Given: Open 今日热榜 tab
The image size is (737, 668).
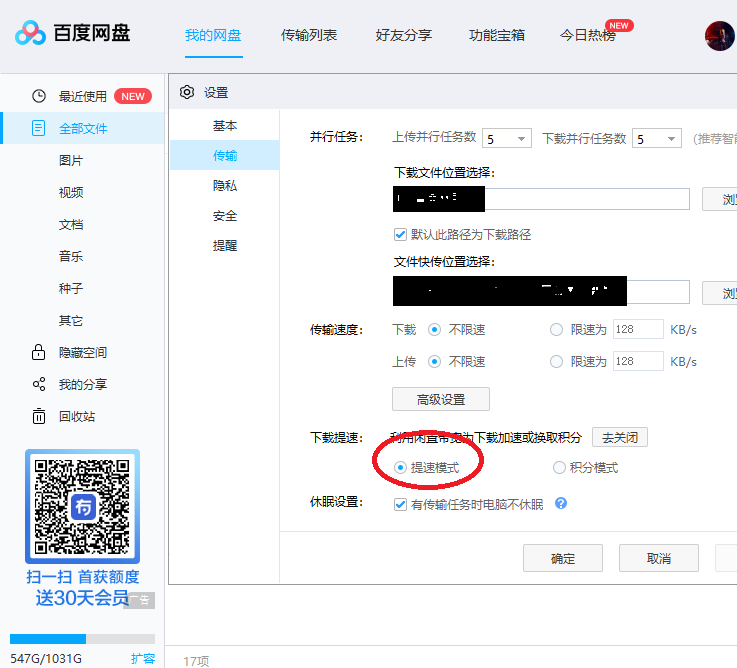Looking at the screenshot, I should (588, 35).
